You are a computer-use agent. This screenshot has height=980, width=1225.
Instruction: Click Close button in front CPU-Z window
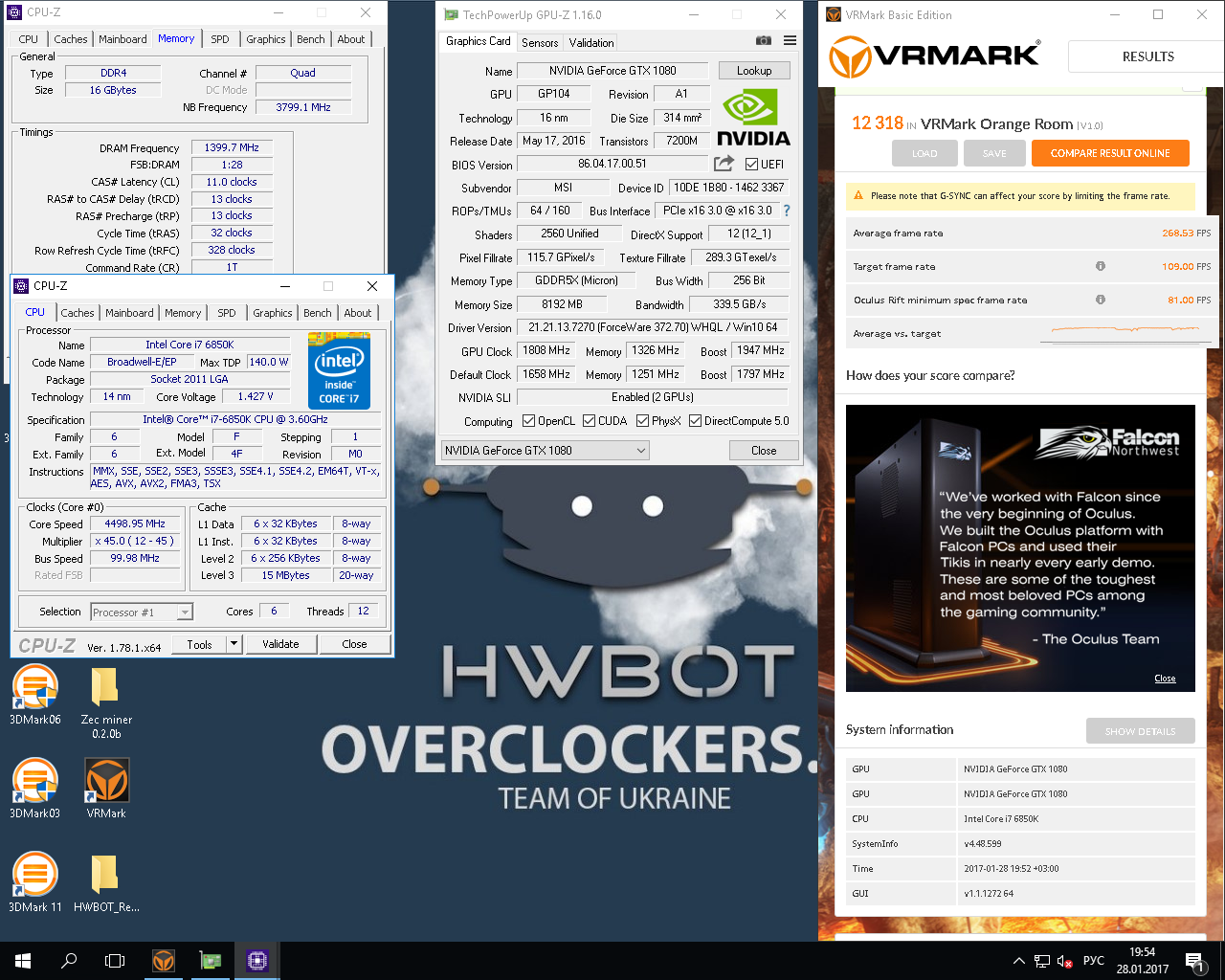[x=354, y=644]
